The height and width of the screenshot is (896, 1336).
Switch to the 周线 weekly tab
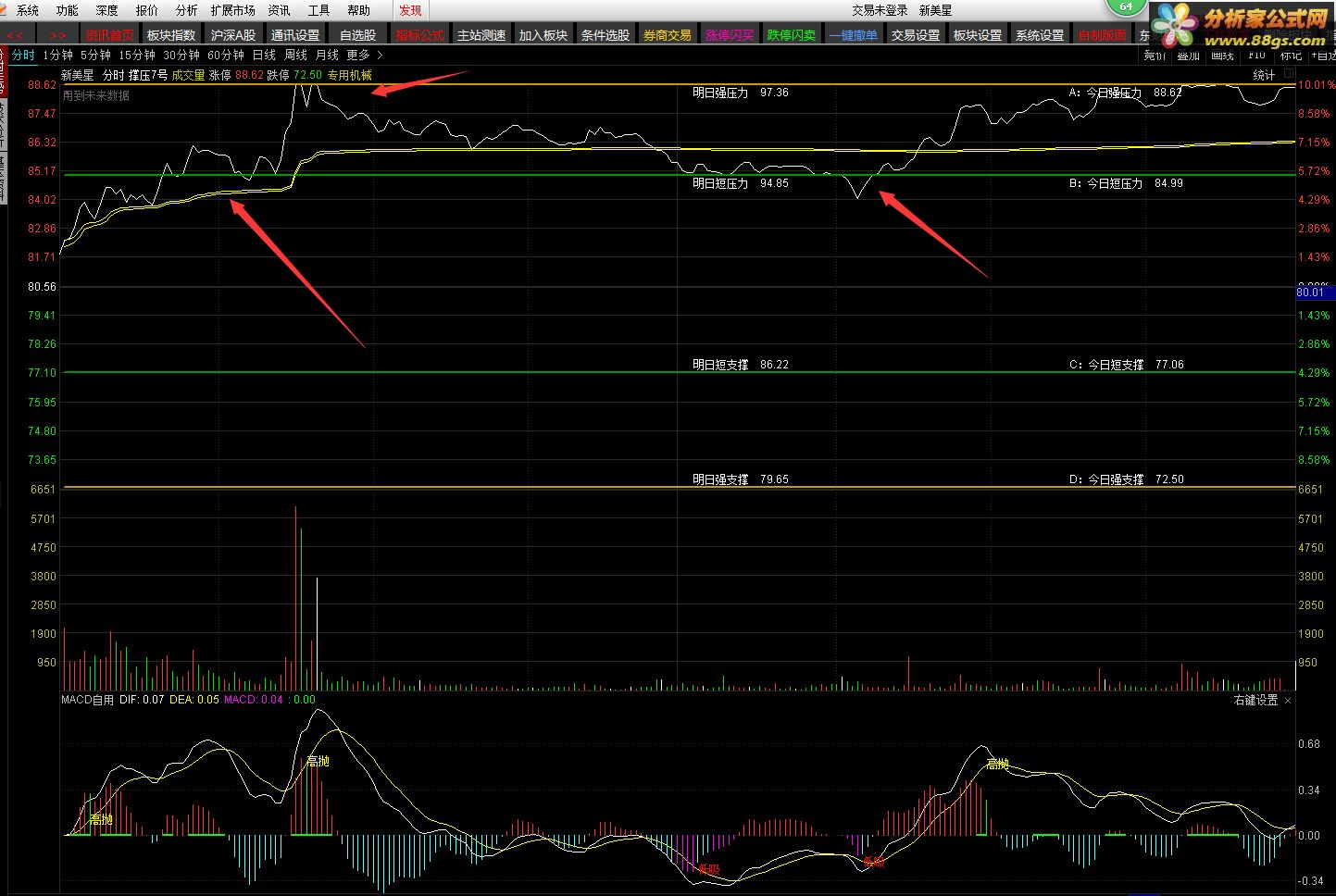point(295,56)
